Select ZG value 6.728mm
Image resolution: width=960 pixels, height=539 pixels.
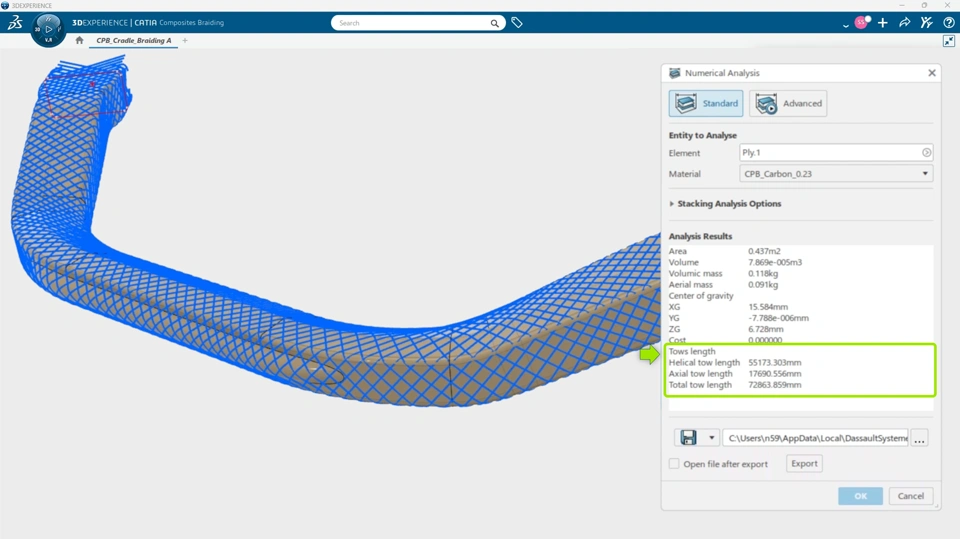click(765, 329)
